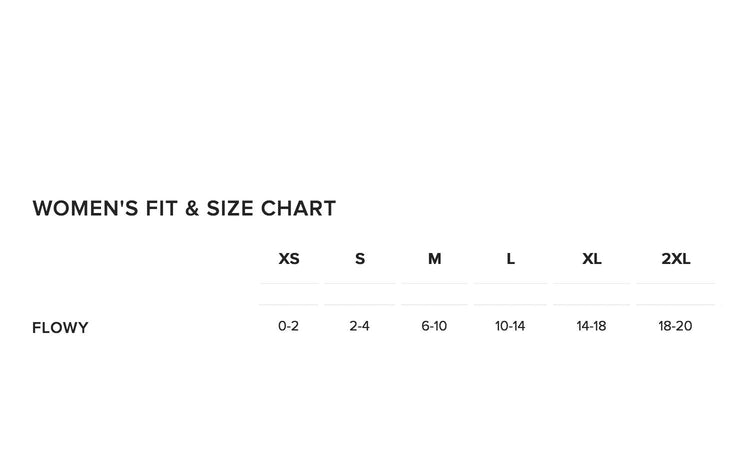Click the FLOWY row label

coord(60,328)
